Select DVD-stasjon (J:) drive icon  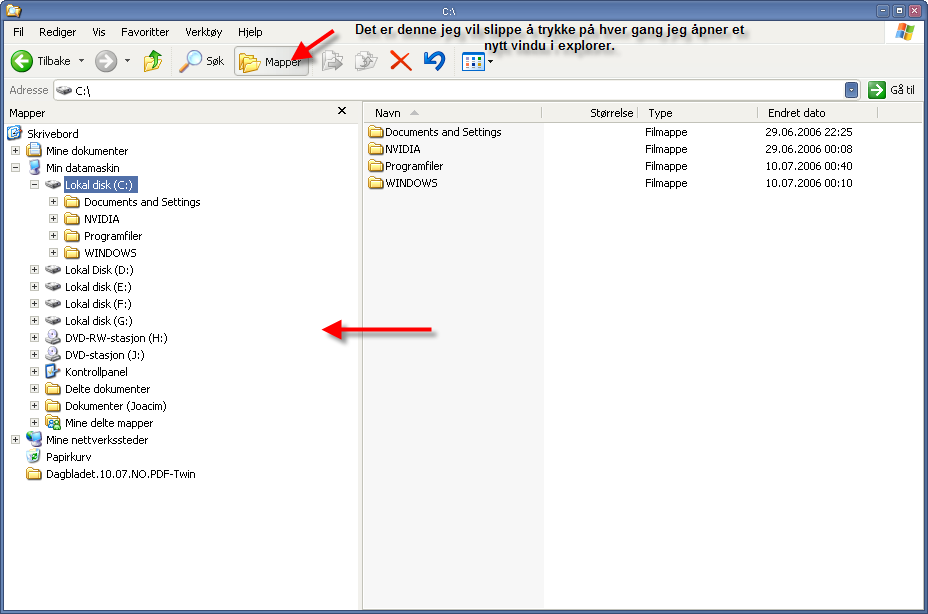point(53,355)
